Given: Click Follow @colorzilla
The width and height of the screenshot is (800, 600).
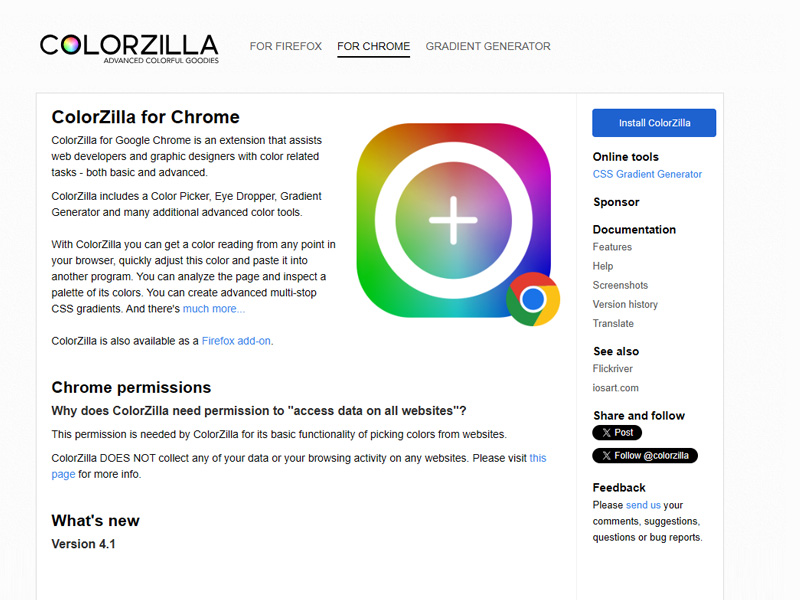Looking at the screenshot, I should (646, 456).
